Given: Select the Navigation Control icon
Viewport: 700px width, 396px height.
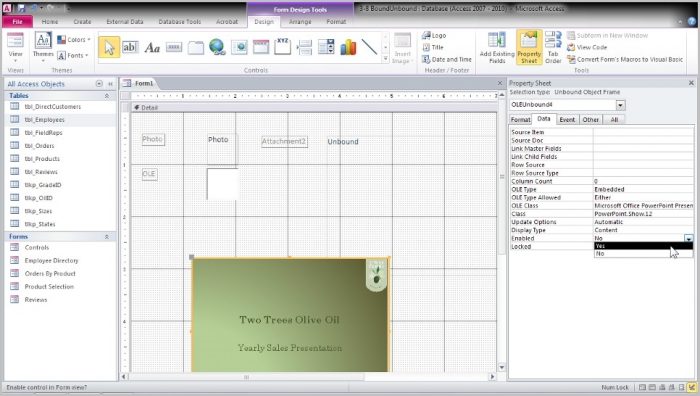Looking at the screenshot, I should pos(261,47).
